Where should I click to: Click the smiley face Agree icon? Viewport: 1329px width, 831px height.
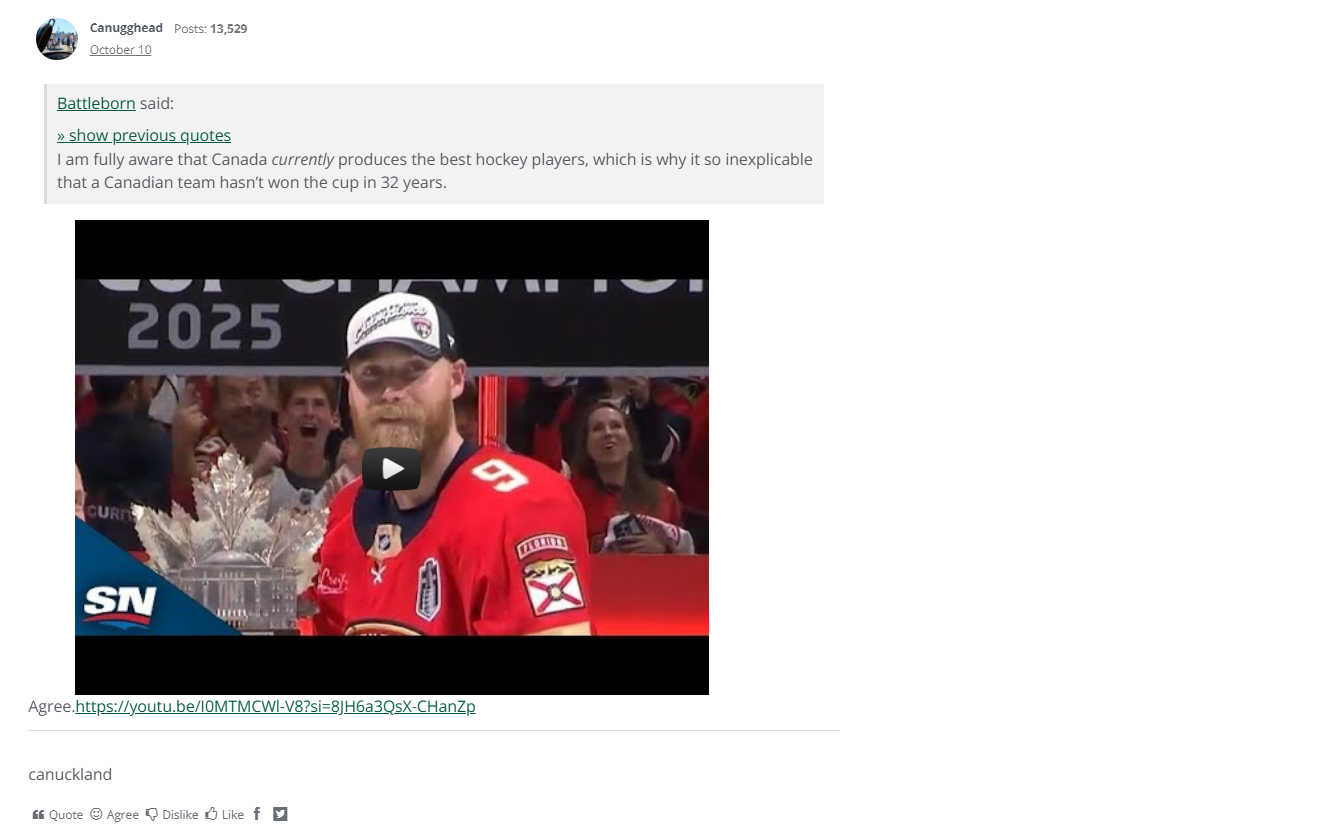(x=96, y=815)
